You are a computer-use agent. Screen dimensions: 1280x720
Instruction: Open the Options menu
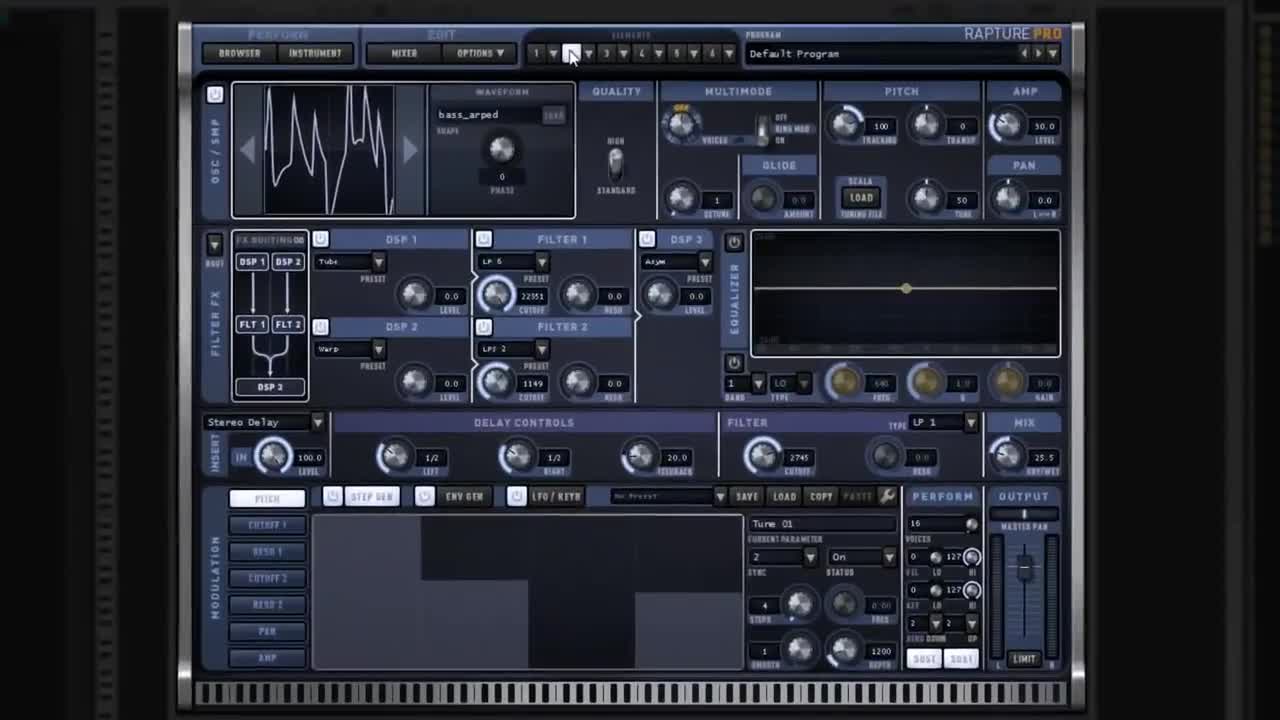(x=480, y=53)
